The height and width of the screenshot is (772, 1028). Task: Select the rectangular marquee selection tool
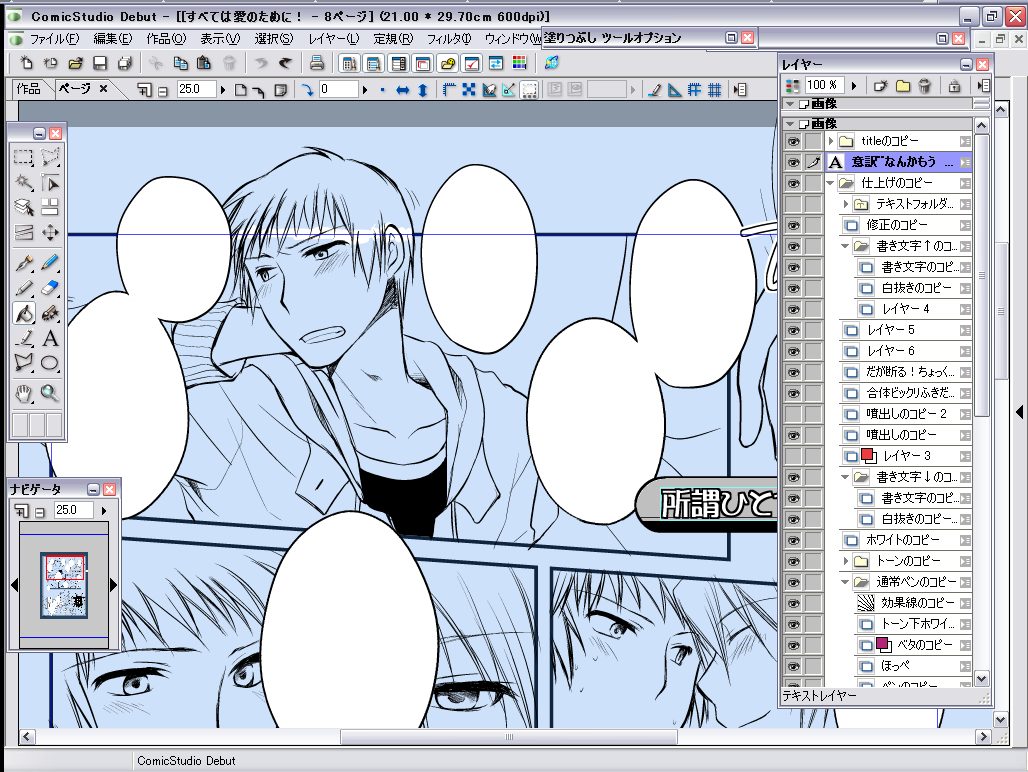(24, 157)
